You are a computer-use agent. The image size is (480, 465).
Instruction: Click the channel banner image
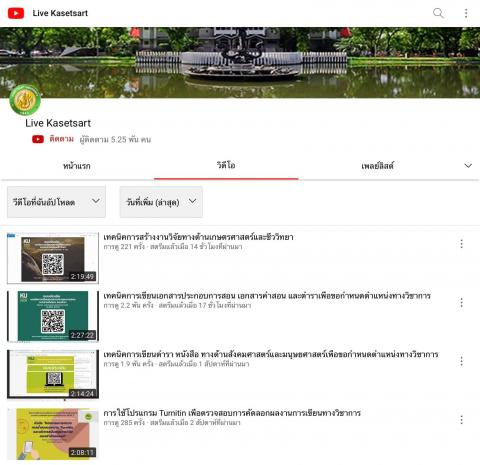[240, 62]
